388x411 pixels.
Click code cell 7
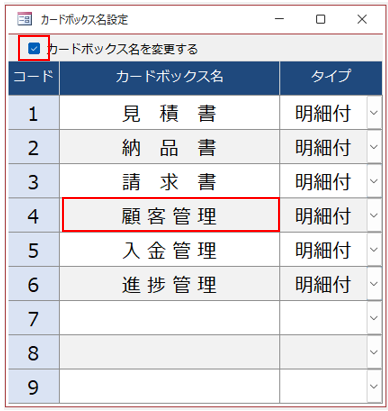[34, 318]
